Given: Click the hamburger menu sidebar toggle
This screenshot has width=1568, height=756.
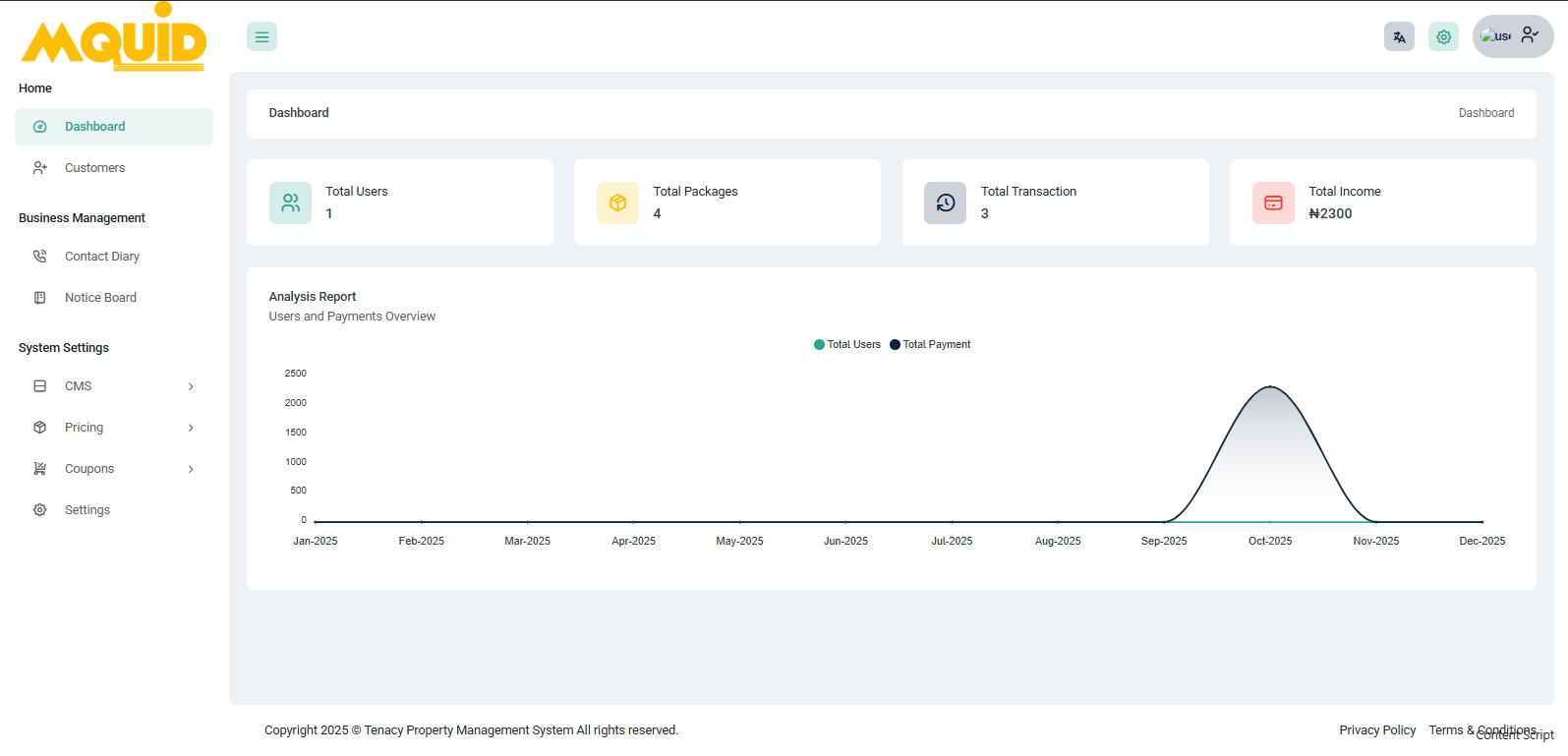Looking at the screenshot, I should click(x=261, y=37).
